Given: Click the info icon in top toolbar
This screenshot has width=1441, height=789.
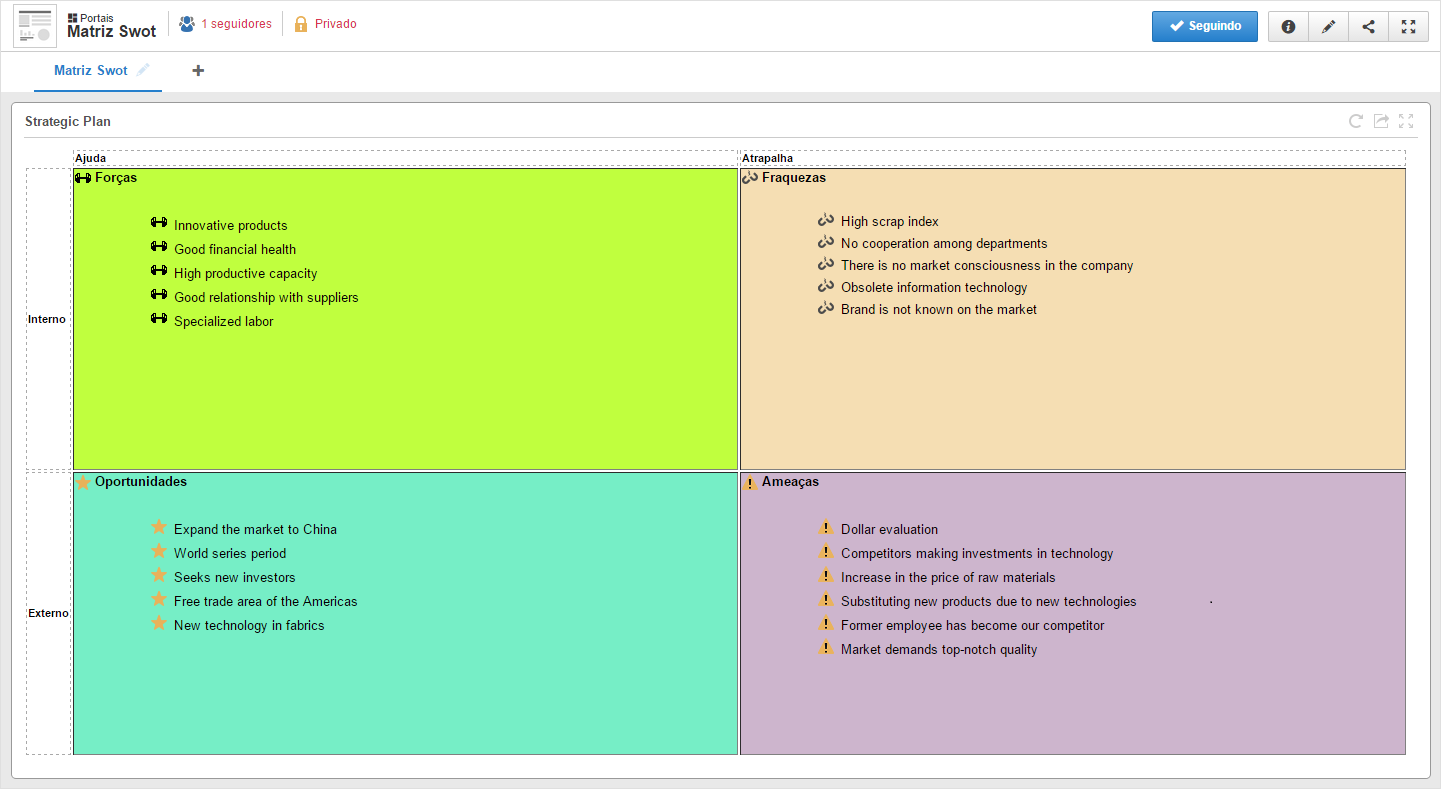Looking at the screenshot, I should coord(1288,27).
